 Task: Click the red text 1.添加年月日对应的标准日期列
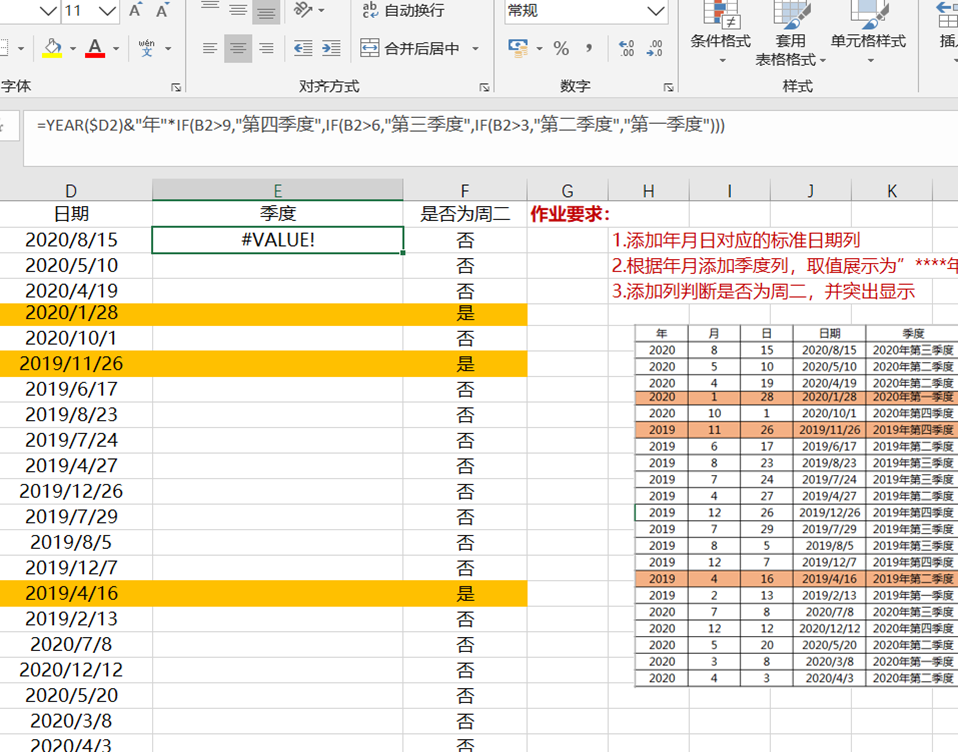click(x=736, y=240)
